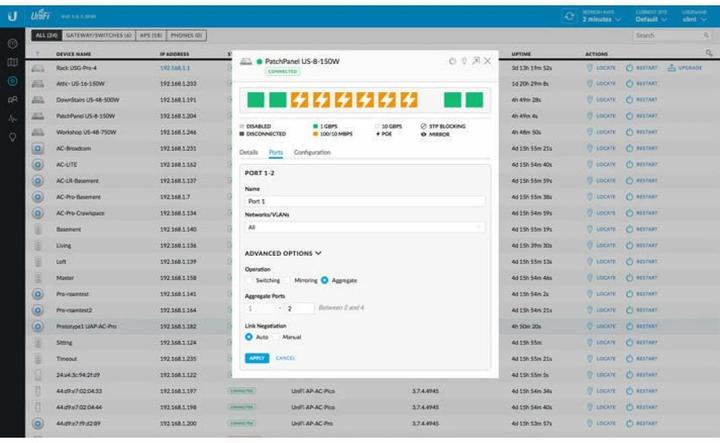The height and width of the screenshot is (443, 720).
Task: Open the Statistics pulse icon in sidebar
Action: (x=12, y=118)
